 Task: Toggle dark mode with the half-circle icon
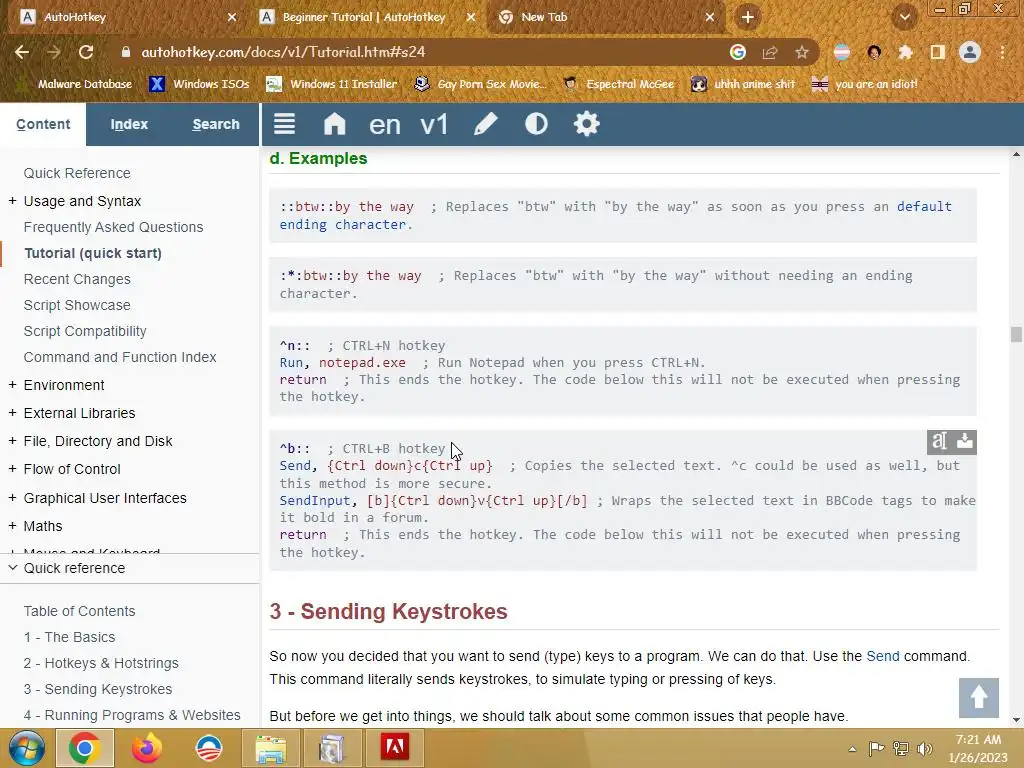(536, 123)
